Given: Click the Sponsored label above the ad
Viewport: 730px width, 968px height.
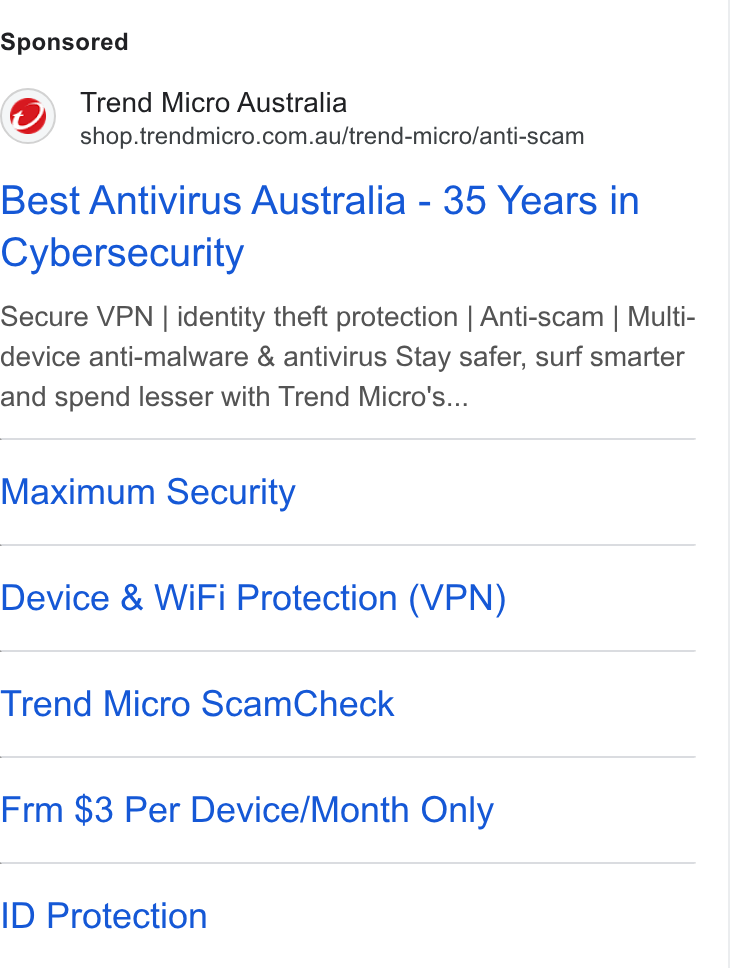Looking at the screenshot, I should pos(64,42).
